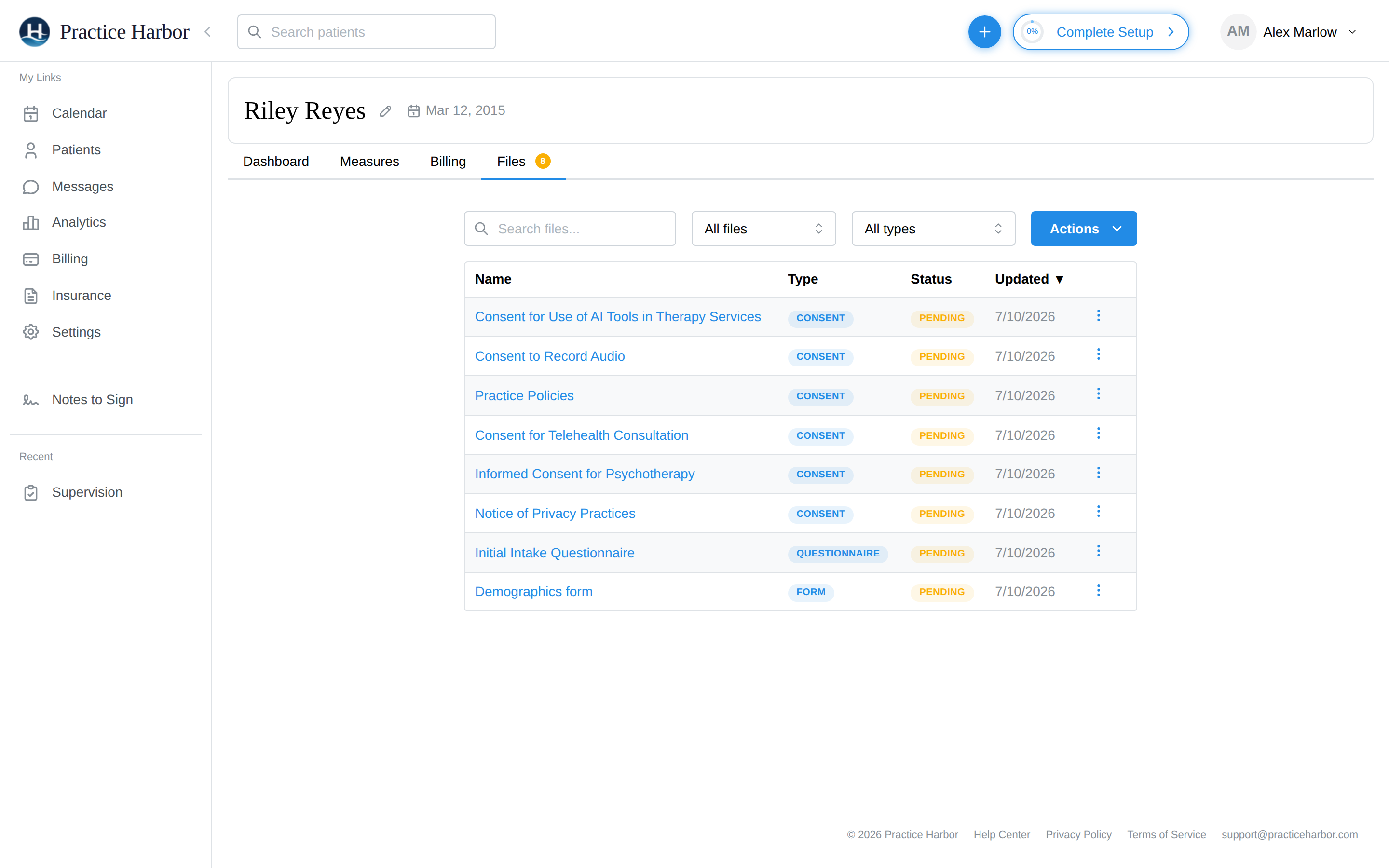Open the Practice Policies file
This screenshot has height=868, width=1389.
(x=524, y=395)
